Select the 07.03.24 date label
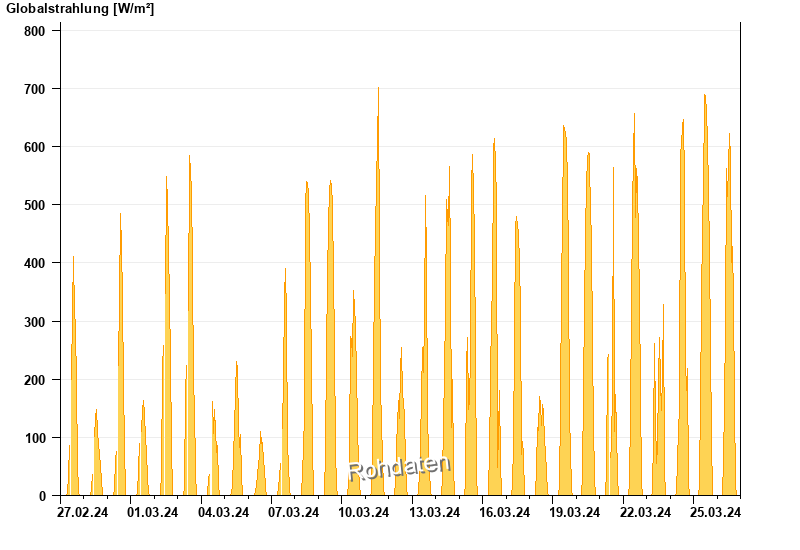 pos(294,512)
